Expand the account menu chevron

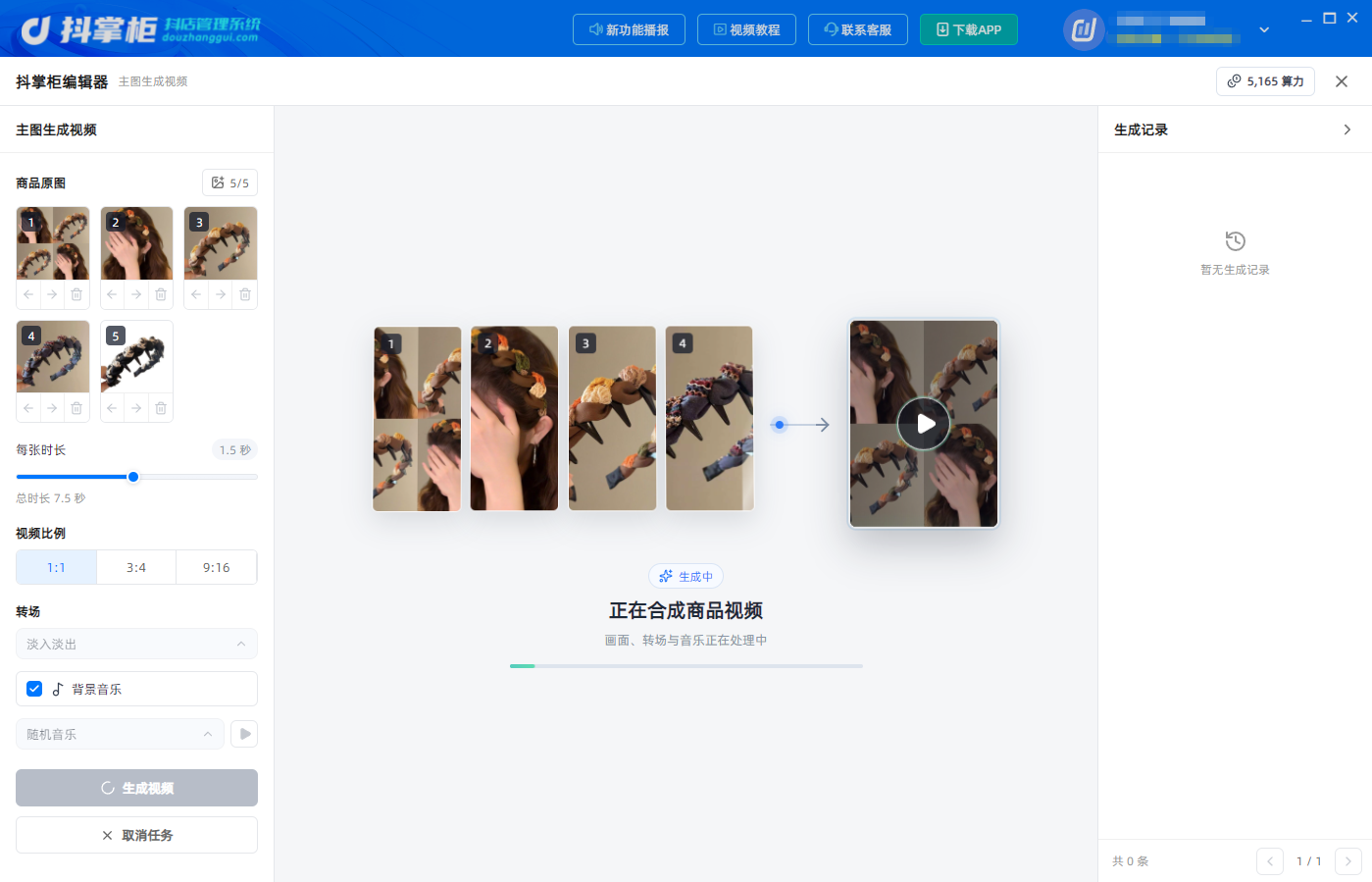click(1264, 29)
